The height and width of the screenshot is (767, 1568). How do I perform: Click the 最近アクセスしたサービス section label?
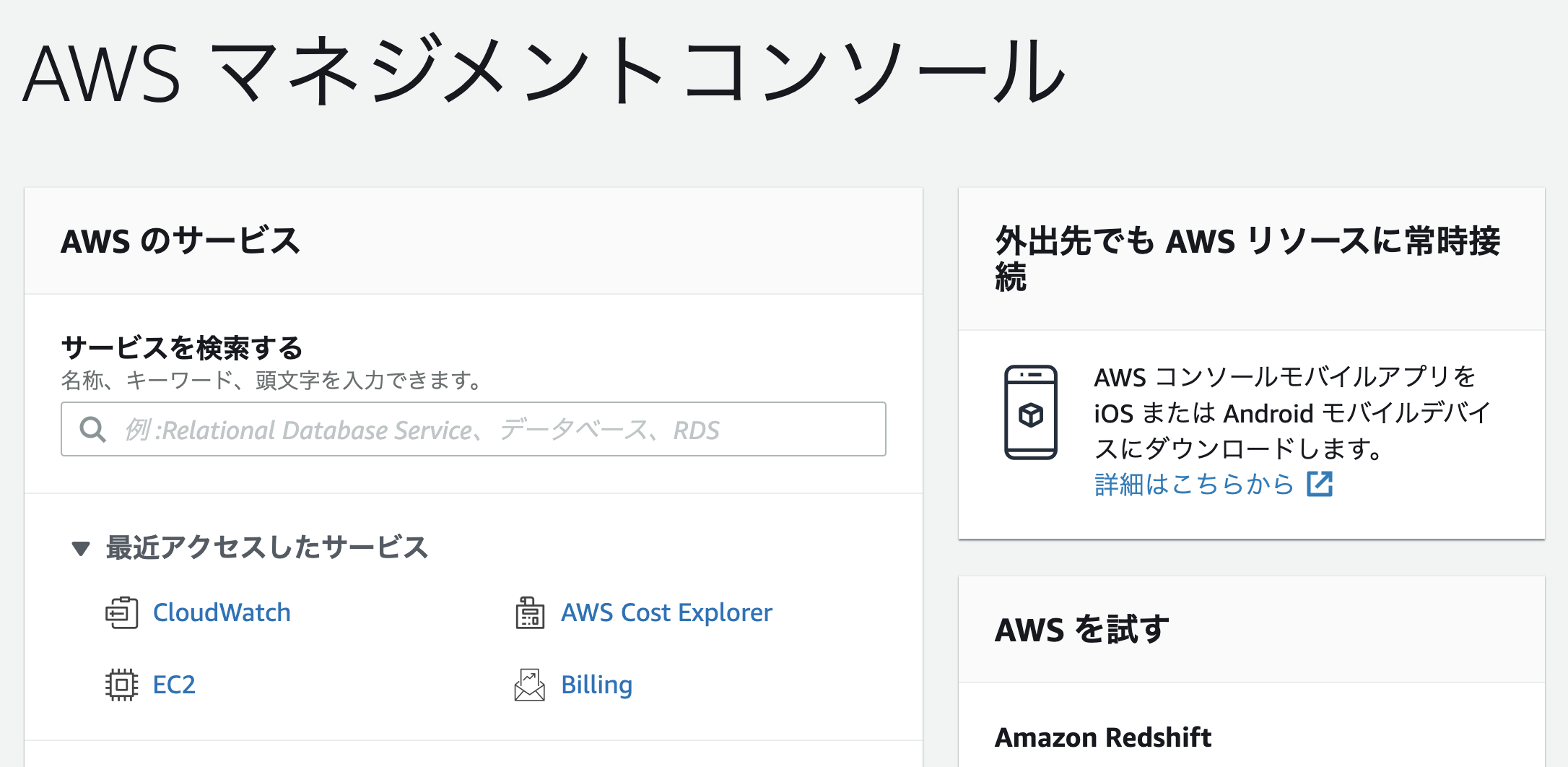click(267, 547)
